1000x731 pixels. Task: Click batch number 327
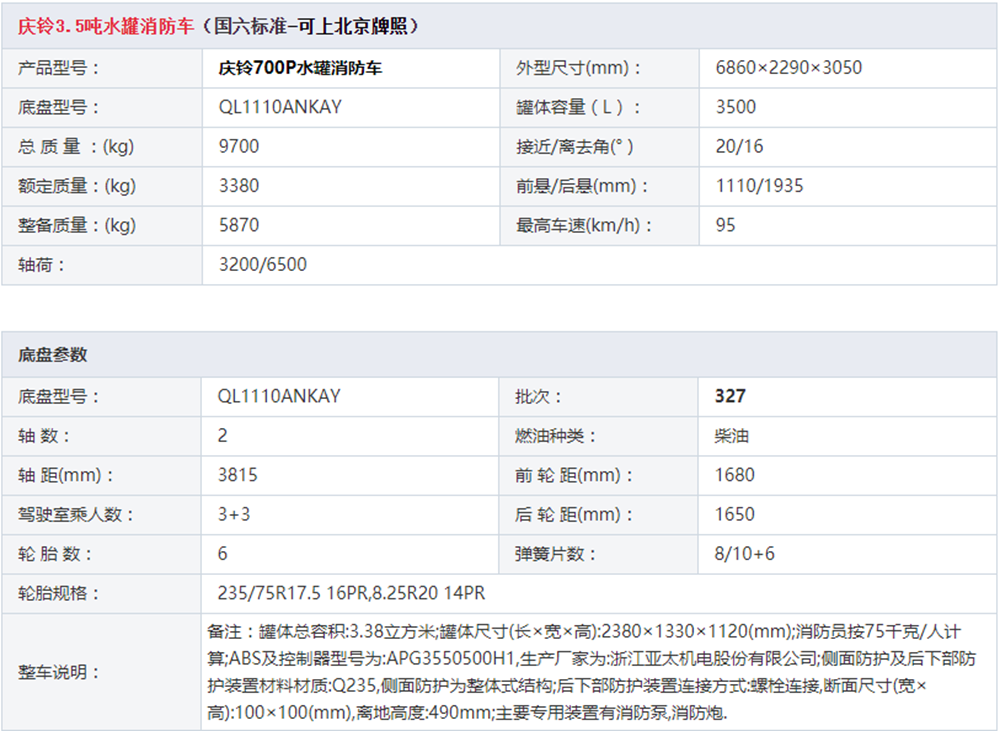click(730, 396)
